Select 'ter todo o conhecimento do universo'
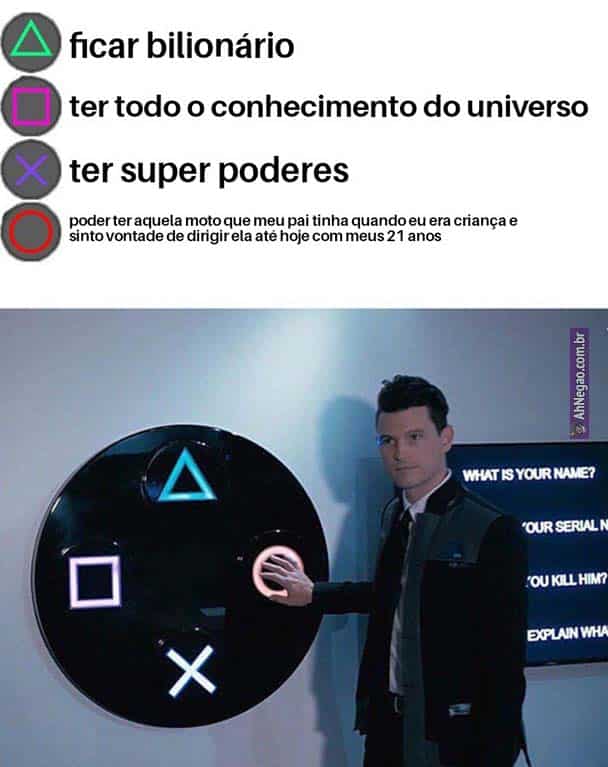The image size is (608, 767). (x=329, y=107)
